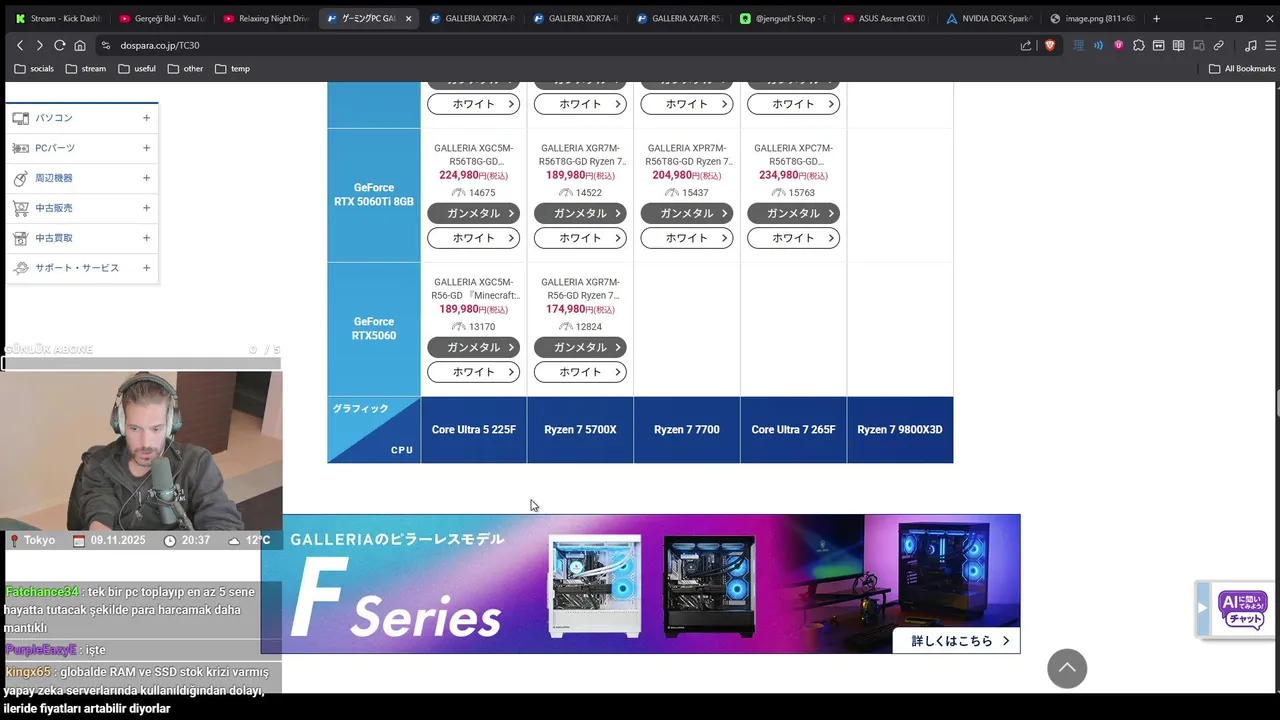Click the 中古買取 icon in sidebar
Image resolution: width=1280 pixels, height=720 pixels.
click(20, 238)
